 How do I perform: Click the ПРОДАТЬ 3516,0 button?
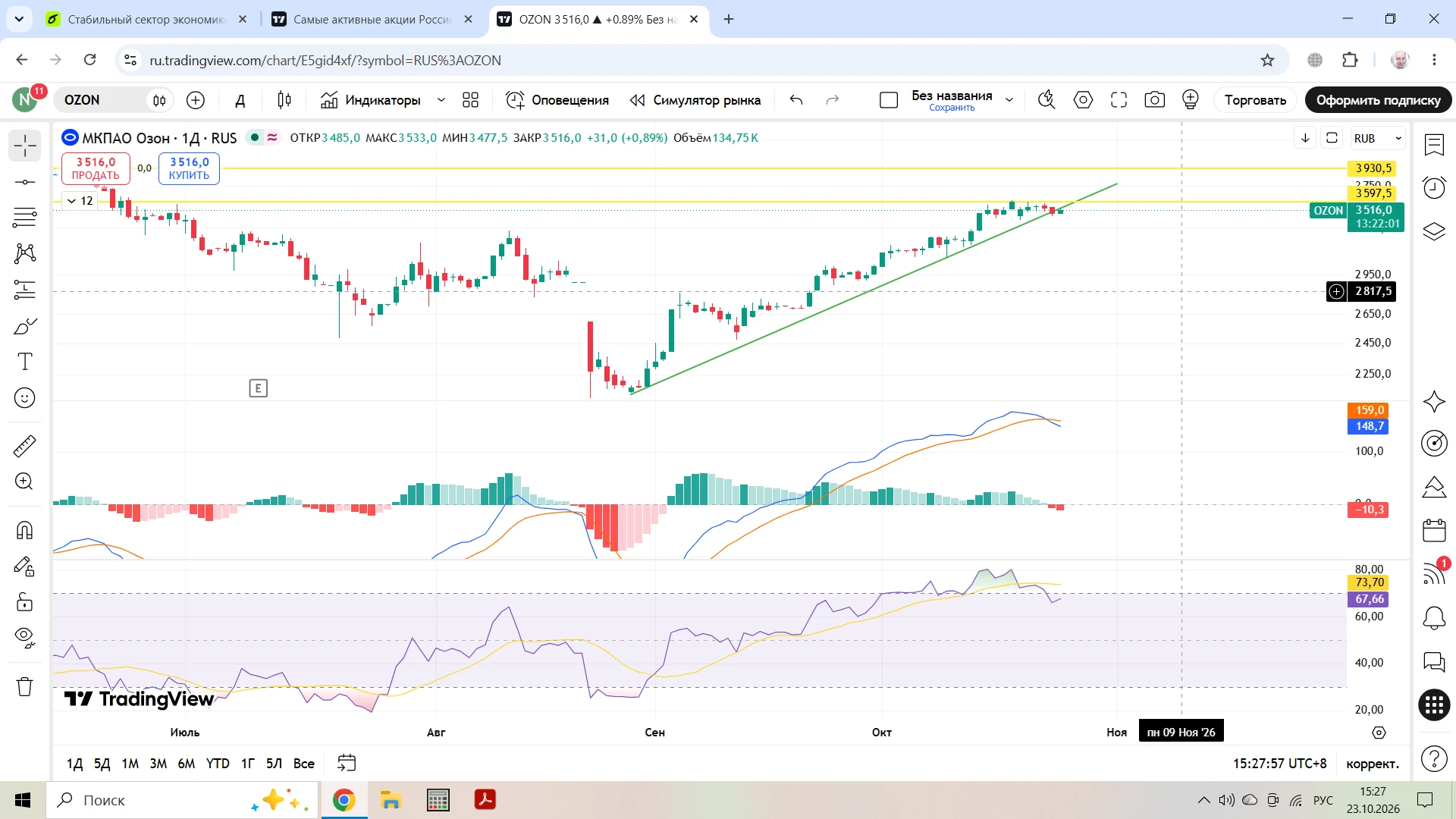point(96,168)
